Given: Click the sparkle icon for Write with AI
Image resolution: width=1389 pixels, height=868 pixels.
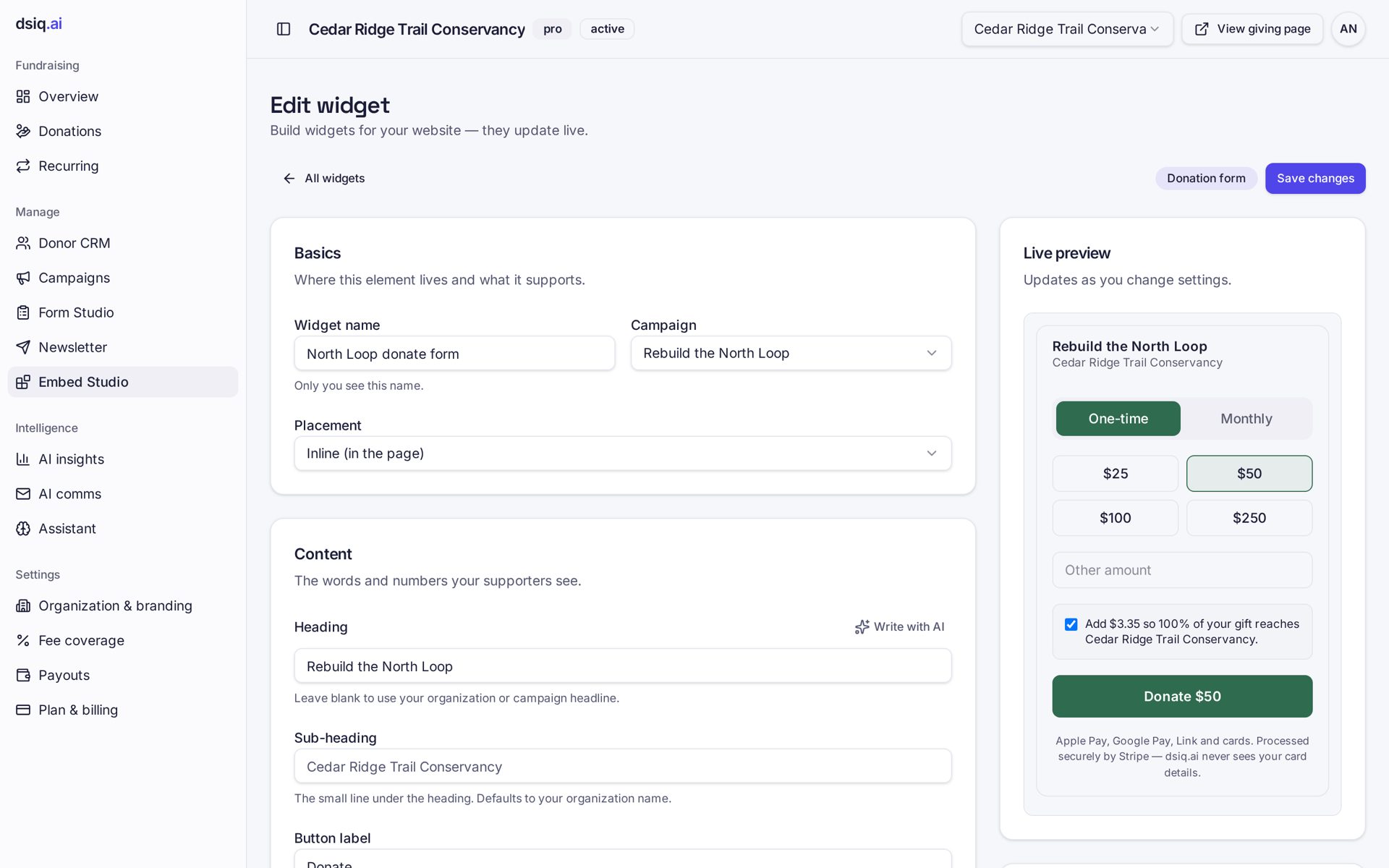Looking at the screenshot, I should [862, 627].
